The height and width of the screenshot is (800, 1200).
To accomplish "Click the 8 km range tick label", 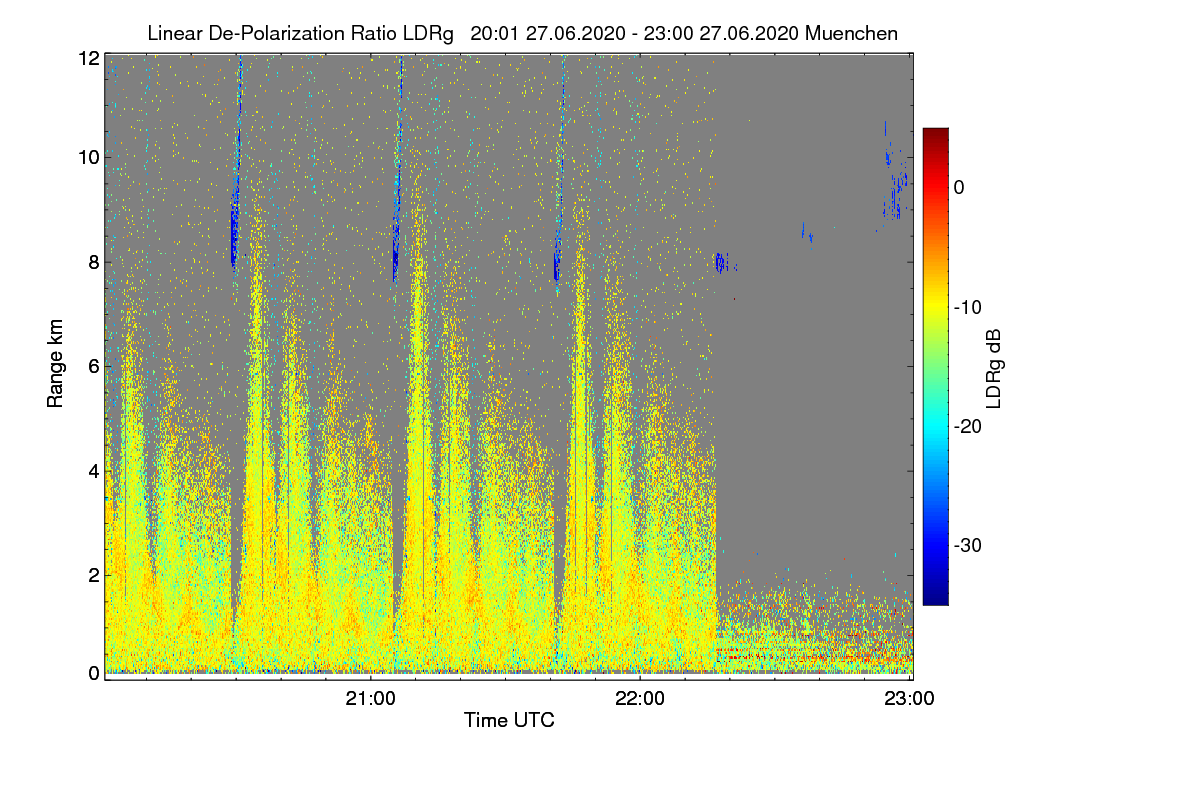I will click(94, 262).
